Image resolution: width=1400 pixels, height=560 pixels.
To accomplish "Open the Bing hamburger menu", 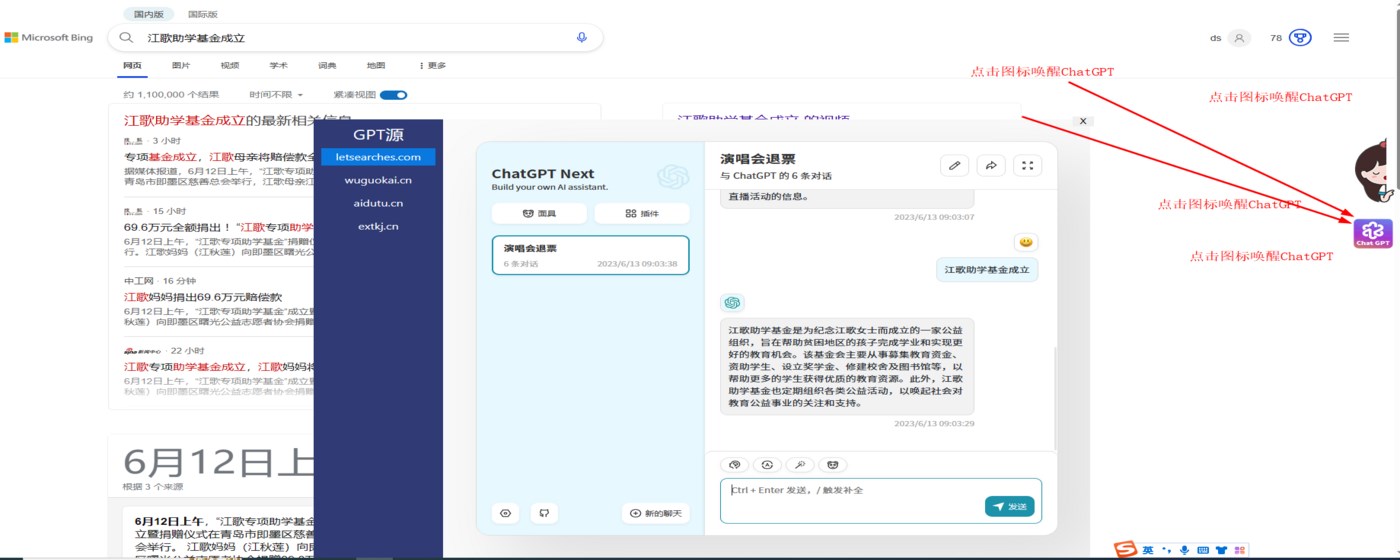I will tap(1341, 38).
